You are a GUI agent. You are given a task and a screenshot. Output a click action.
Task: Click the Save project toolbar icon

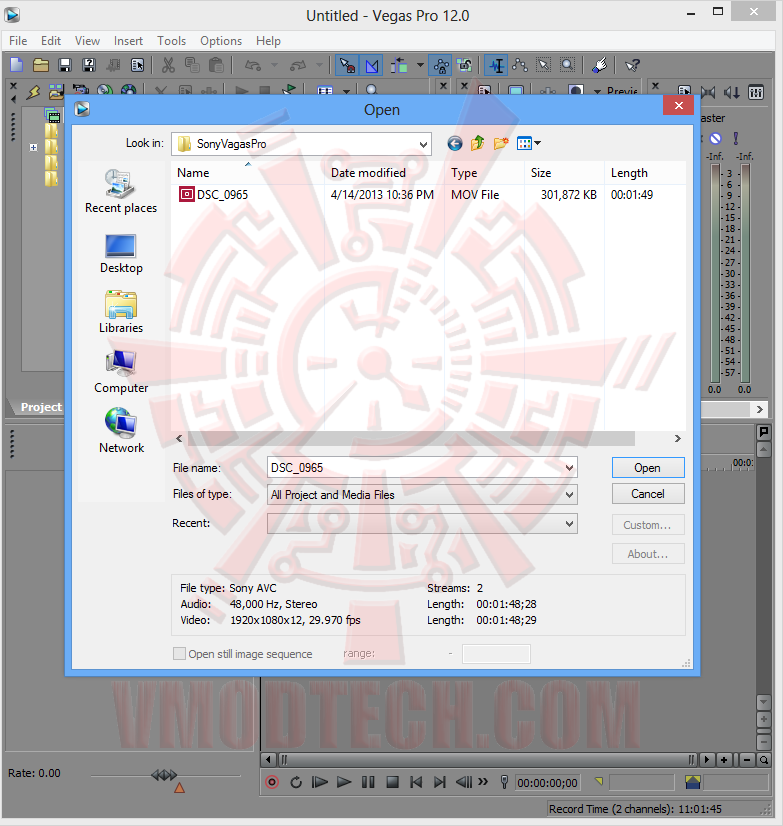coord(65,65)
